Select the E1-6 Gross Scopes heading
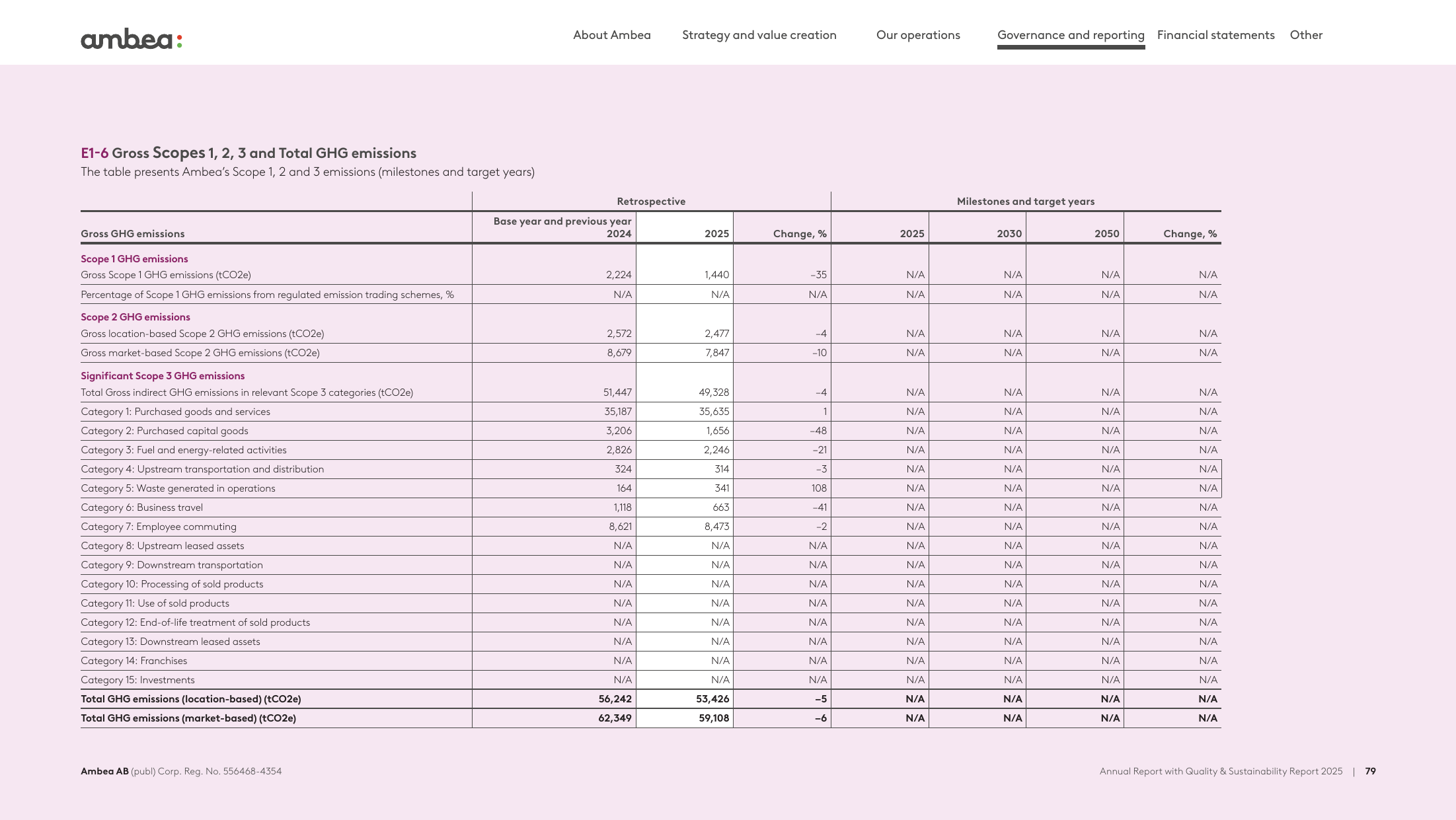 [x=249, y=153]
